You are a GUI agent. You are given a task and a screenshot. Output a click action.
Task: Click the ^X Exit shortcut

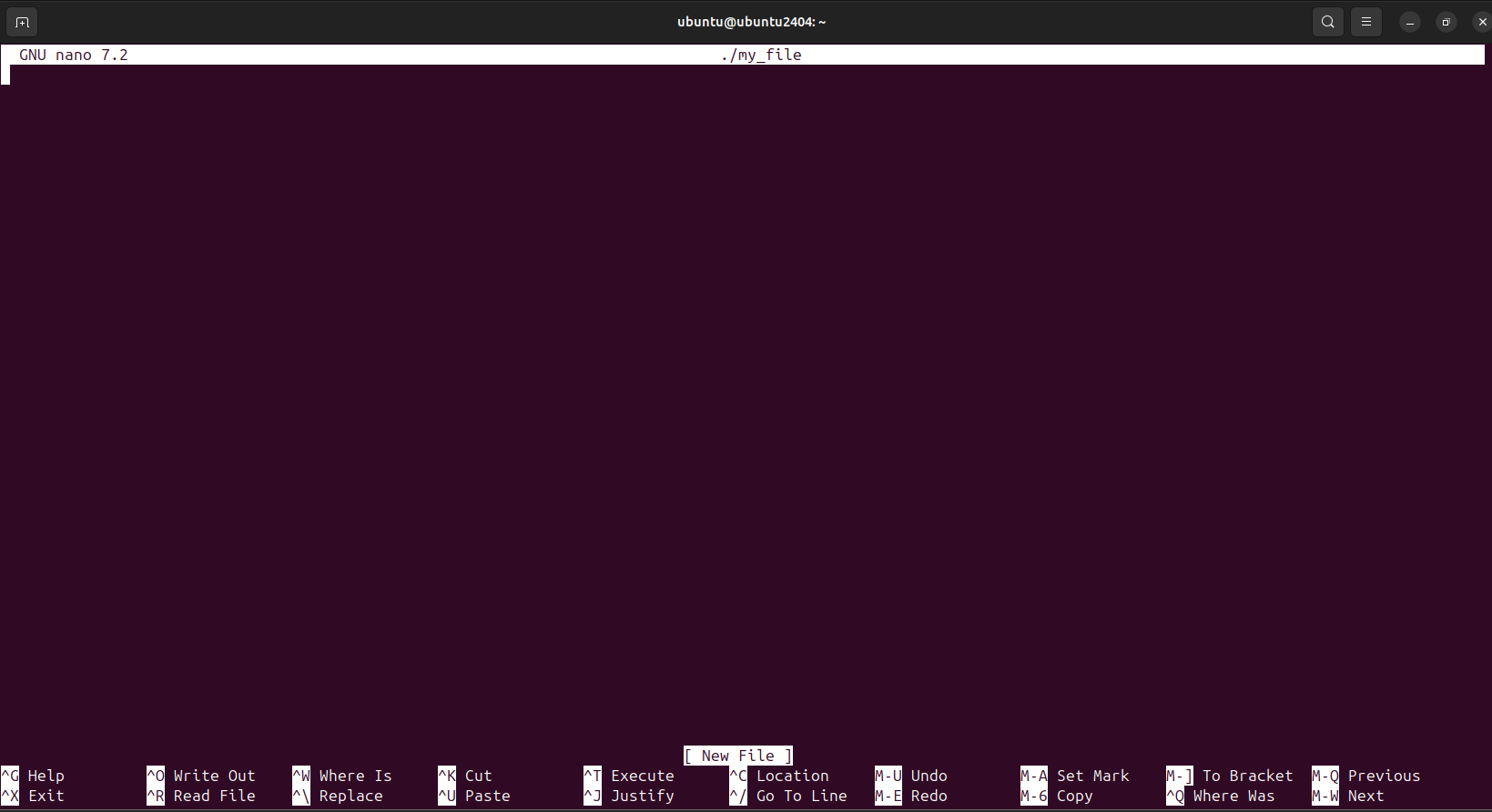(34, 796)
